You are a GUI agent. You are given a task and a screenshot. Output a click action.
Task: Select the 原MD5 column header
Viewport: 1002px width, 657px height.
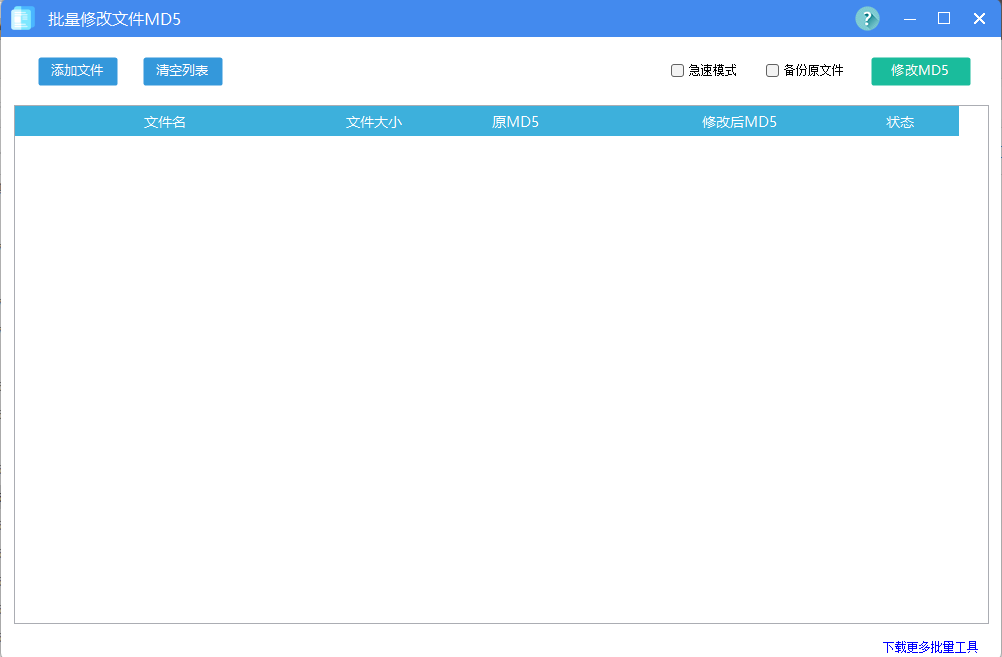click(x=515, y=121)
